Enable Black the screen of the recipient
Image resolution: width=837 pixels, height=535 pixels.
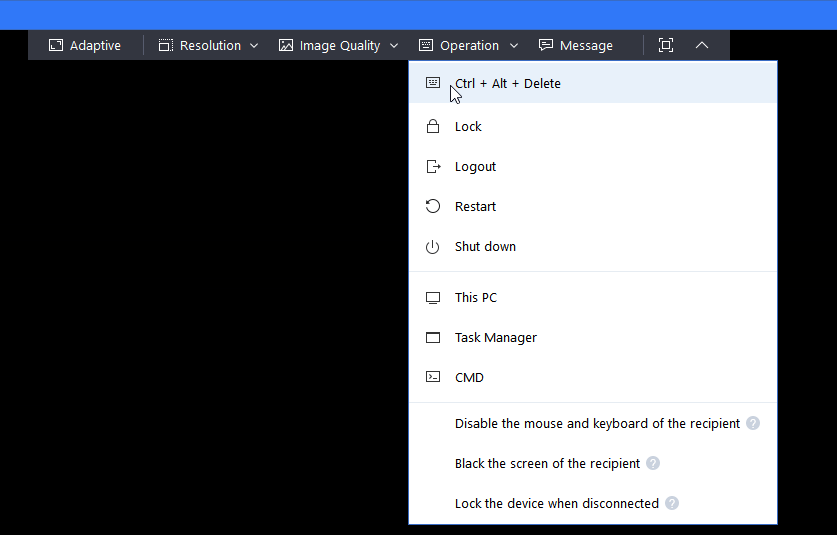pos(547,464)
